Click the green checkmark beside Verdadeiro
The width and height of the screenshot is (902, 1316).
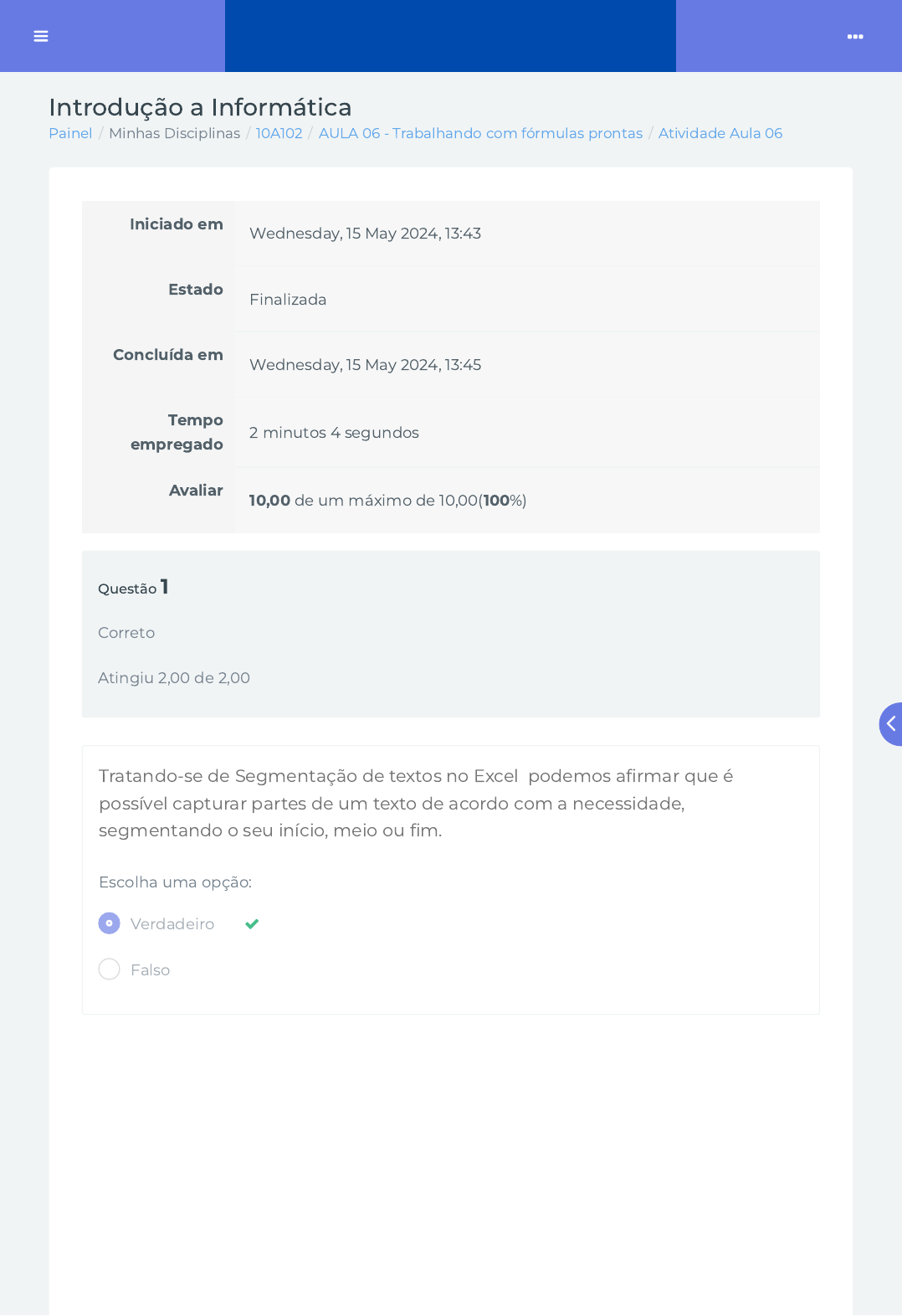252,924
